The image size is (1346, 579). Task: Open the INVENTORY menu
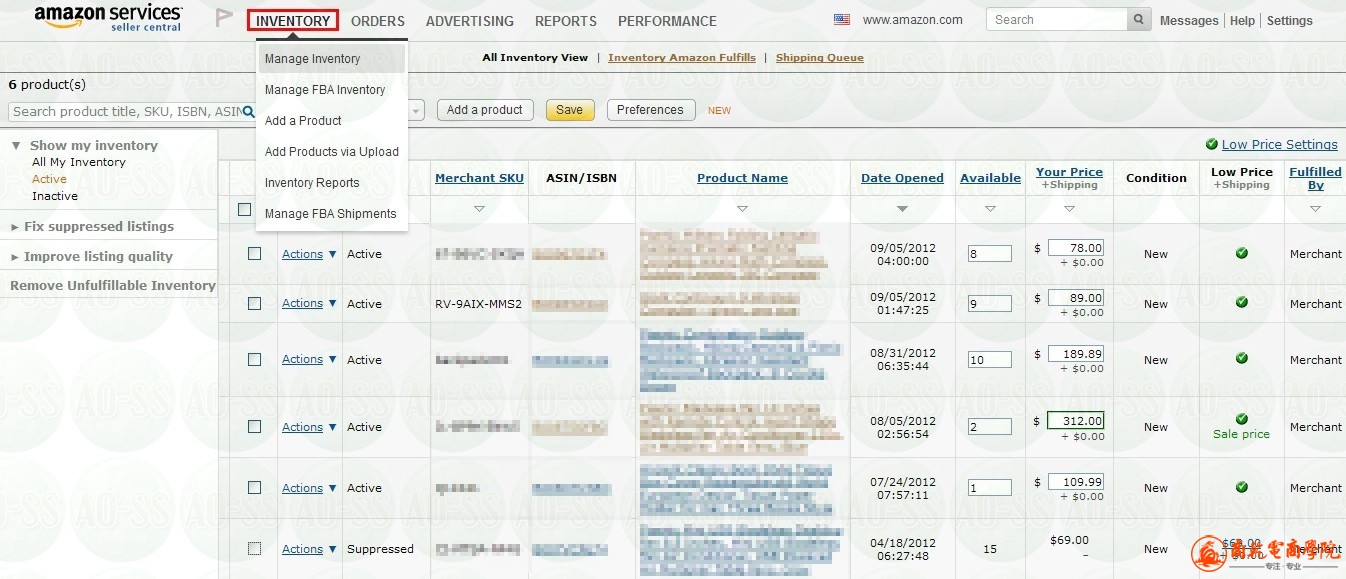(293, 20)
